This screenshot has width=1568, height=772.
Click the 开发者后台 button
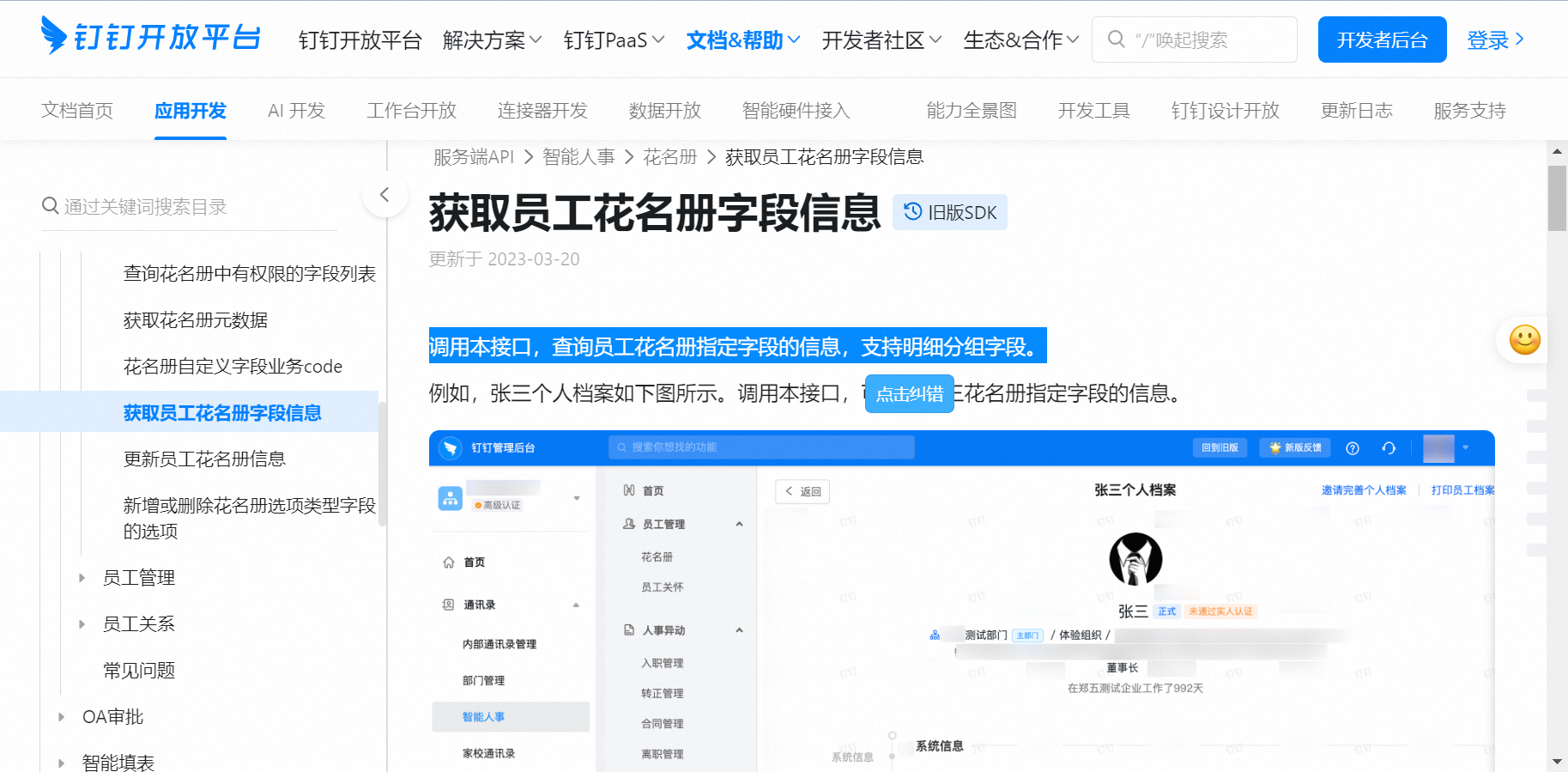click(x=1382, y=40)
